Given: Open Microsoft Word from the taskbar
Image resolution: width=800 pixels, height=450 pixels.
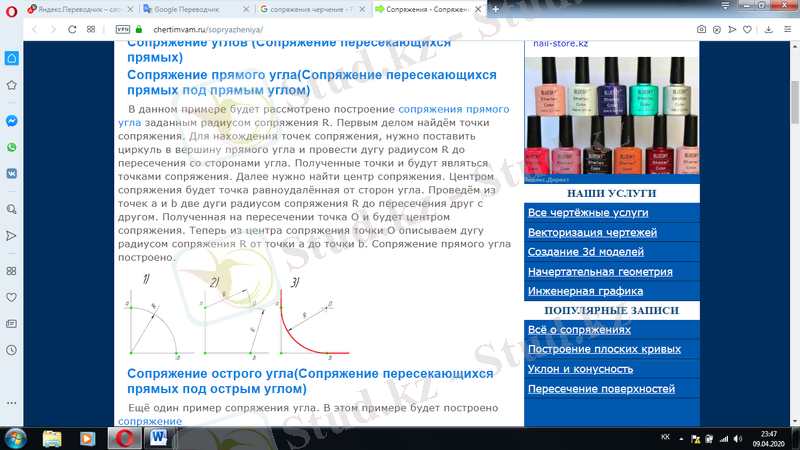Looking at the screenshot, I should coord(162,438).
